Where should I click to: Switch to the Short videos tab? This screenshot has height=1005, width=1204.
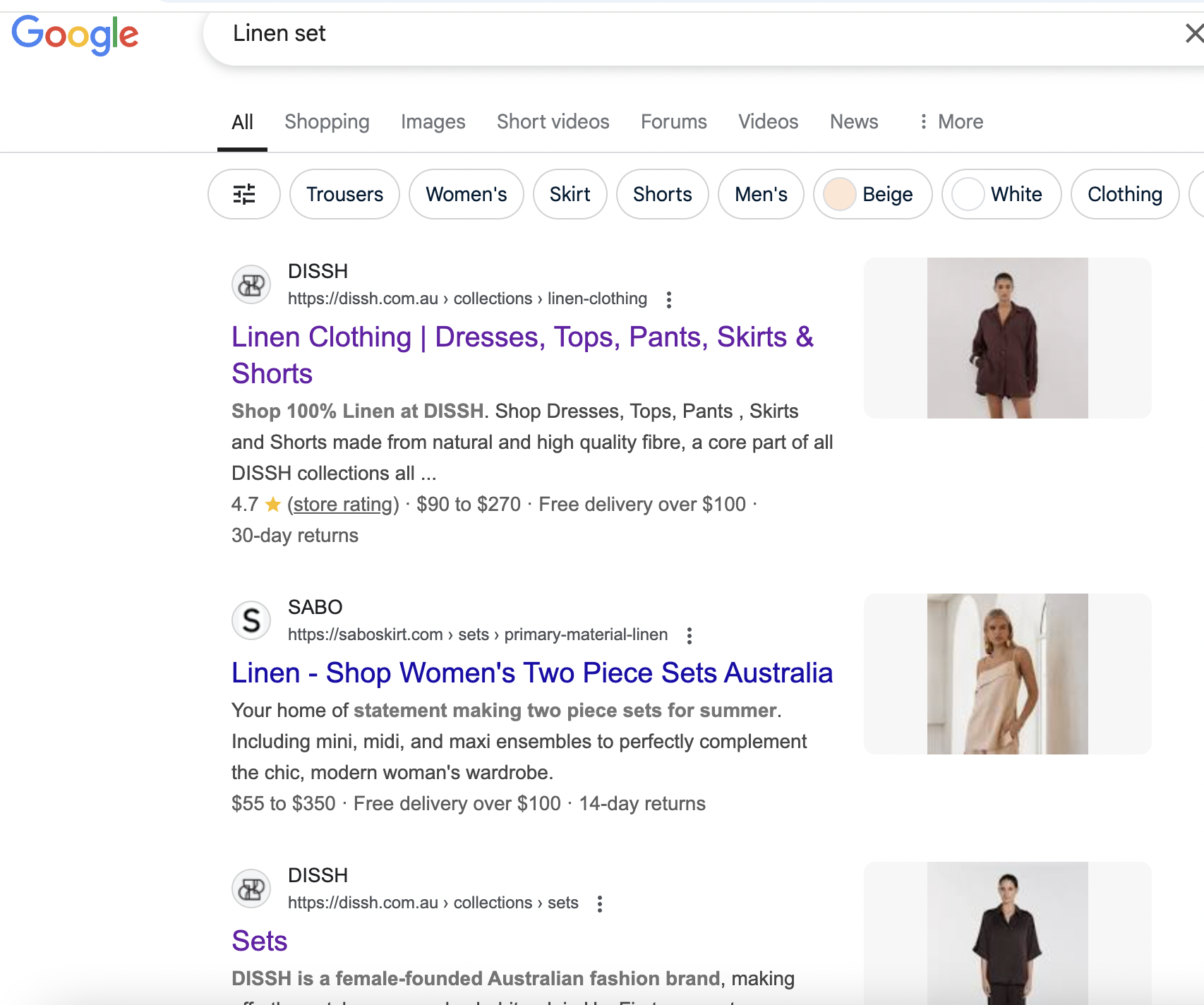553,121
